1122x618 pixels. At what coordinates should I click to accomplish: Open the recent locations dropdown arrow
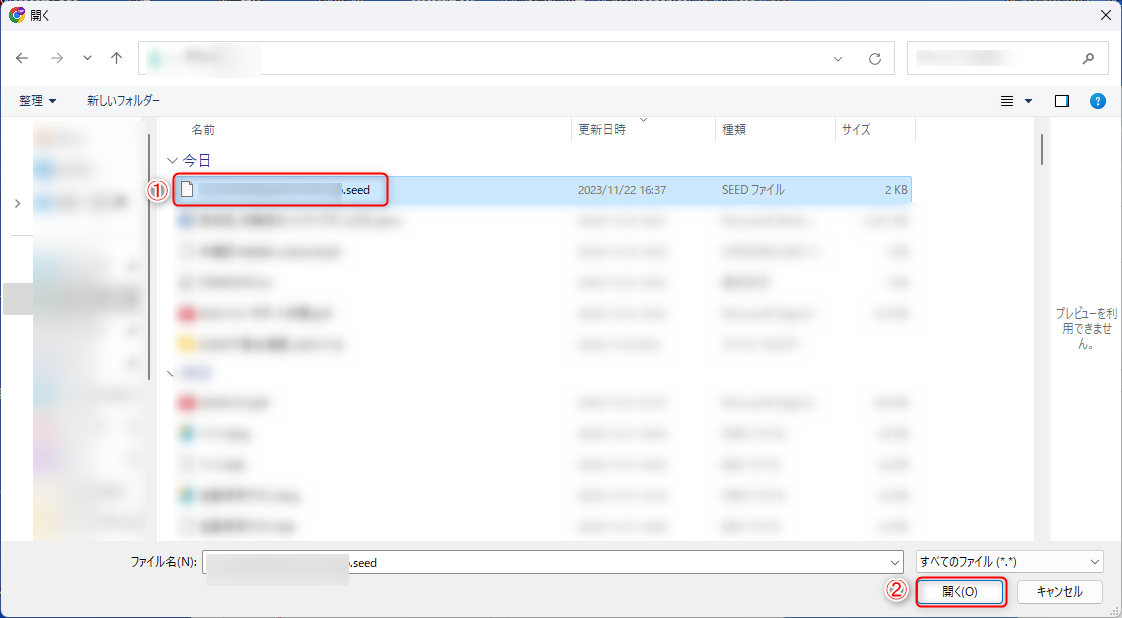87,59
